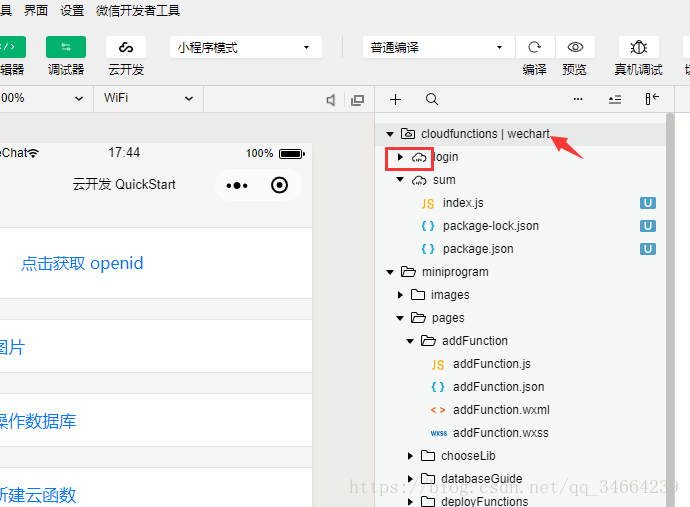Expand the login cloud function arrow
Screen dimensions: 690x507
400,157
